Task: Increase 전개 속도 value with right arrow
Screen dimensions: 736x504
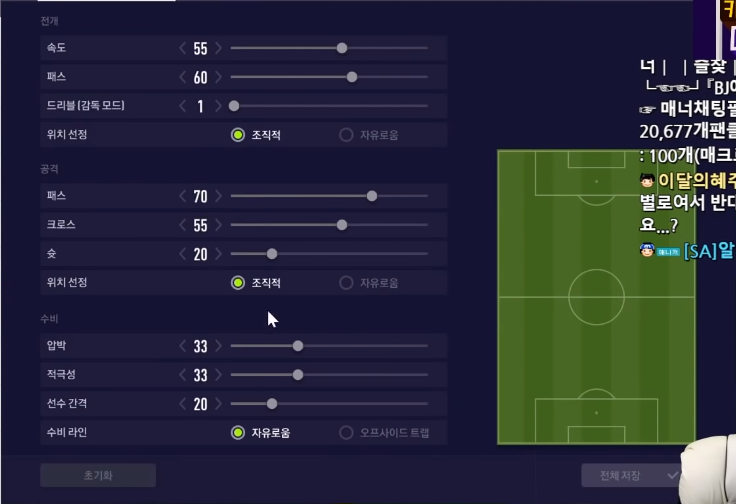Action: tap(219, 48)
